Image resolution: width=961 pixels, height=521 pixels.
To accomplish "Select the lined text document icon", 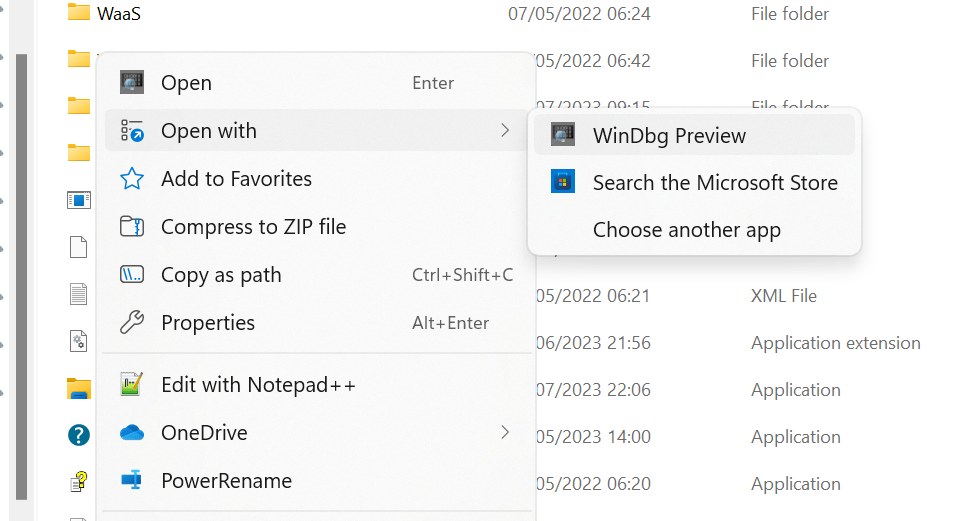I will pyautogui.click(x=78, y=294).
